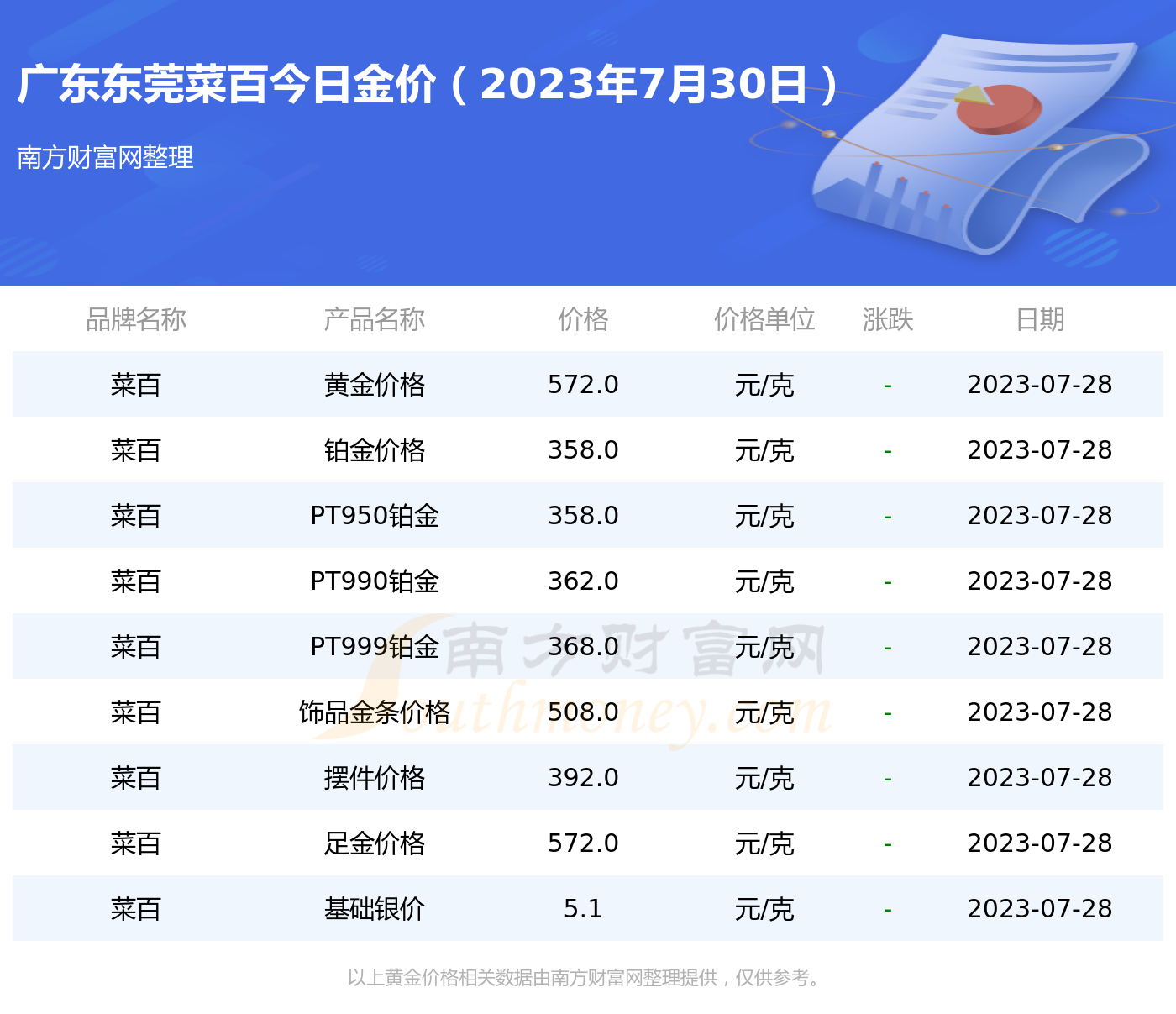Select price 392.0 in the 摆件价格 row

pyautogui.click(x=583, y=778)
